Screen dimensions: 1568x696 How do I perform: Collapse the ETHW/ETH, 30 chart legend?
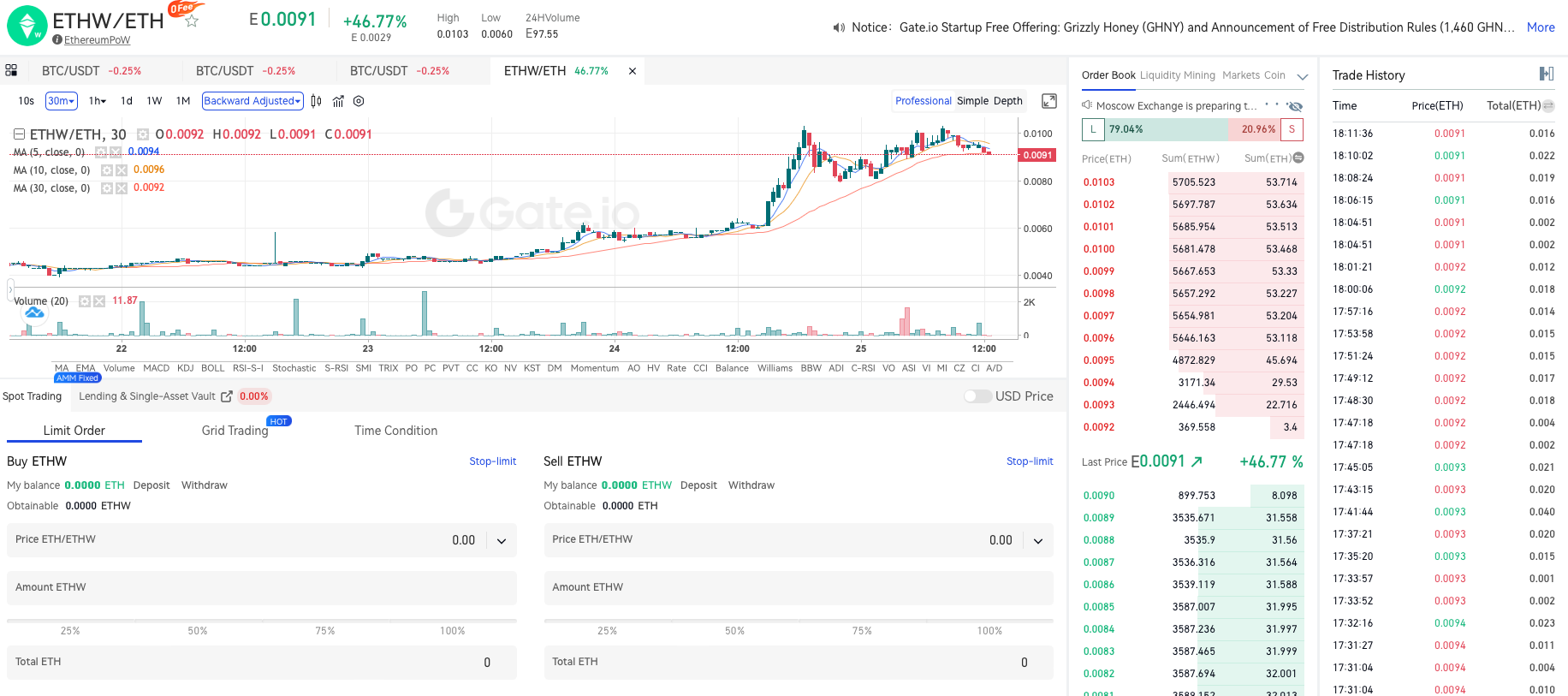point(19,134)
